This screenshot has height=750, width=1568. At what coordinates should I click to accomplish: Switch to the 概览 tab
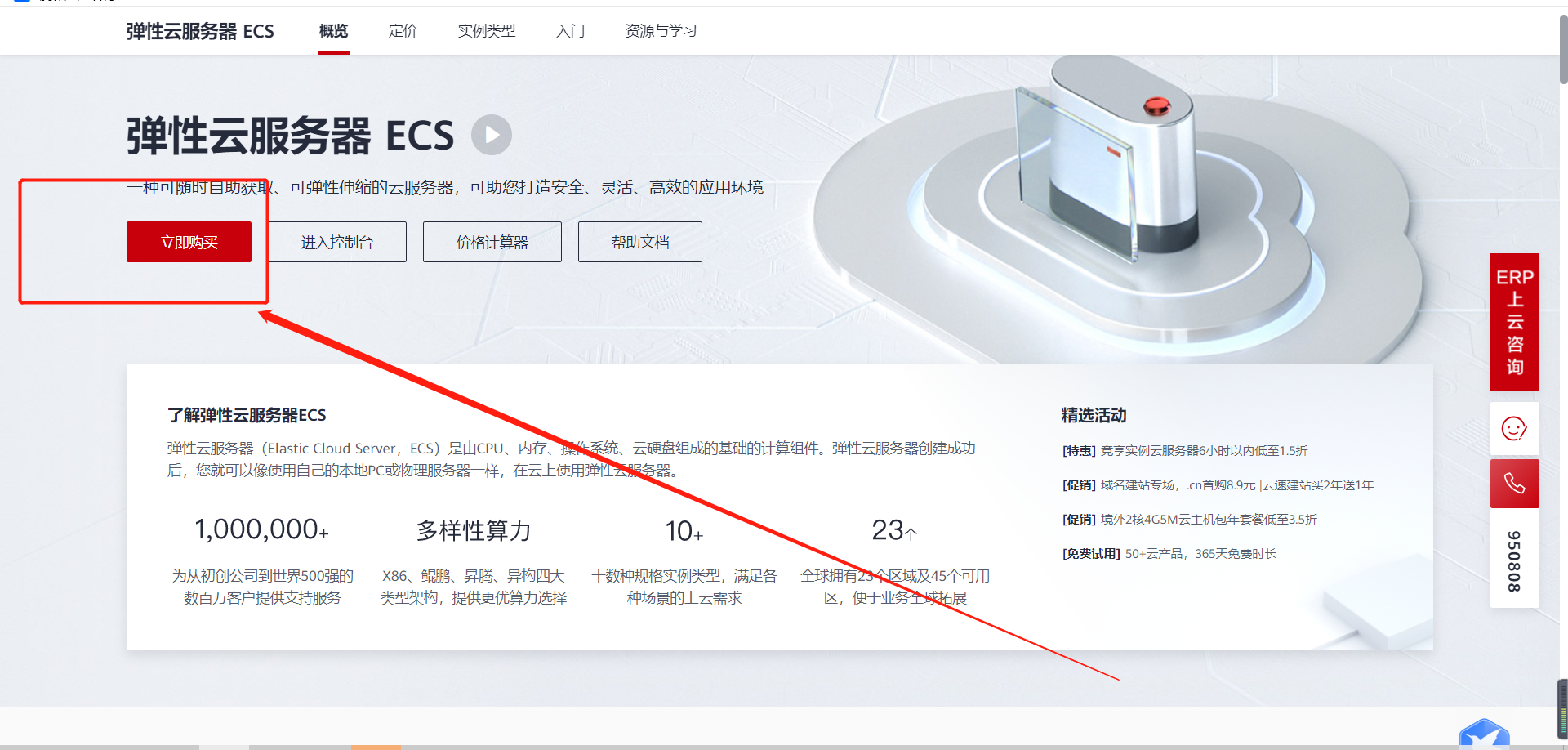click(333, 31)
